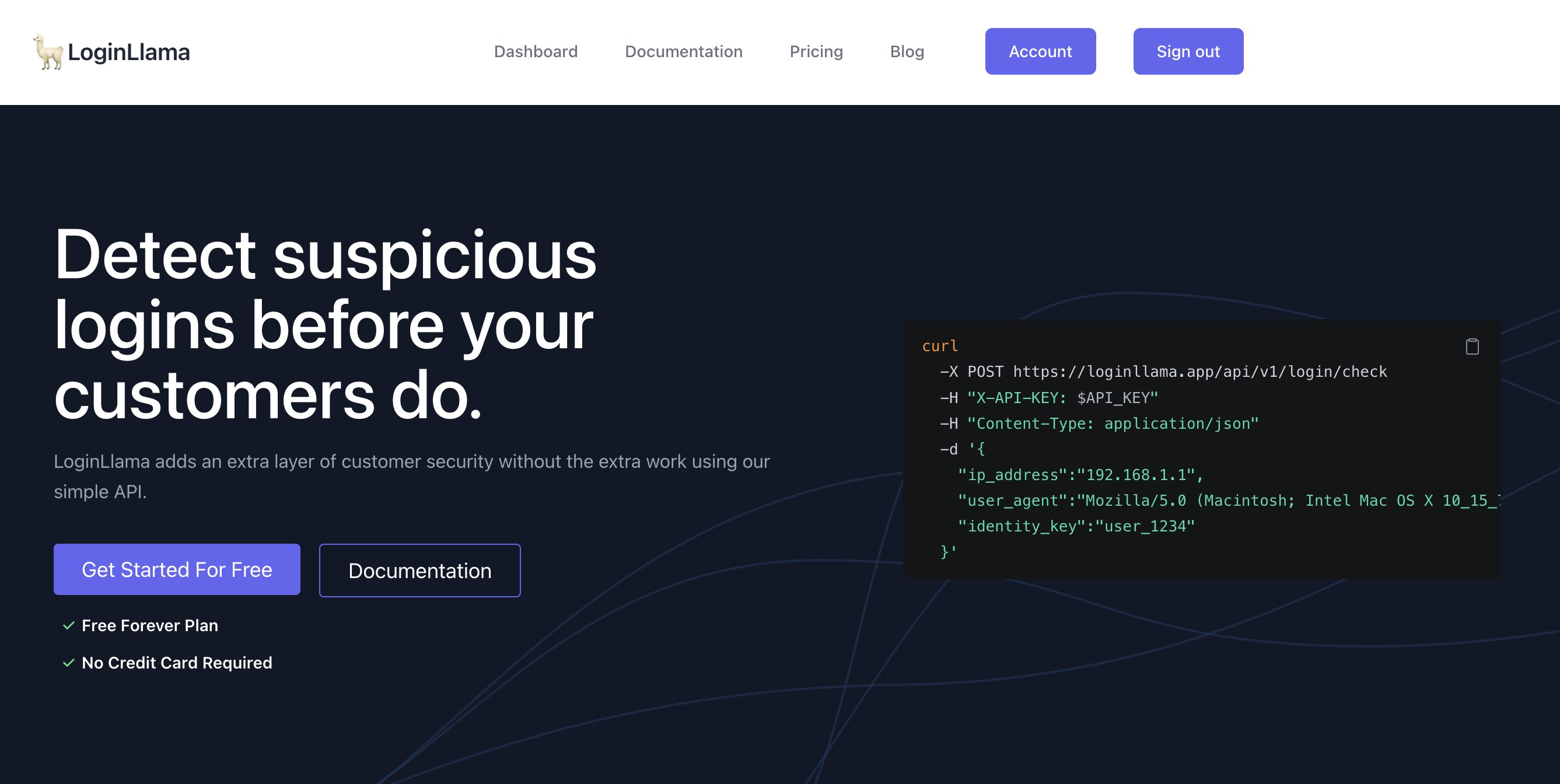Click the Free Forever Plan checkmark icon
1560x784 pixels.
click(x=68, y=625)
